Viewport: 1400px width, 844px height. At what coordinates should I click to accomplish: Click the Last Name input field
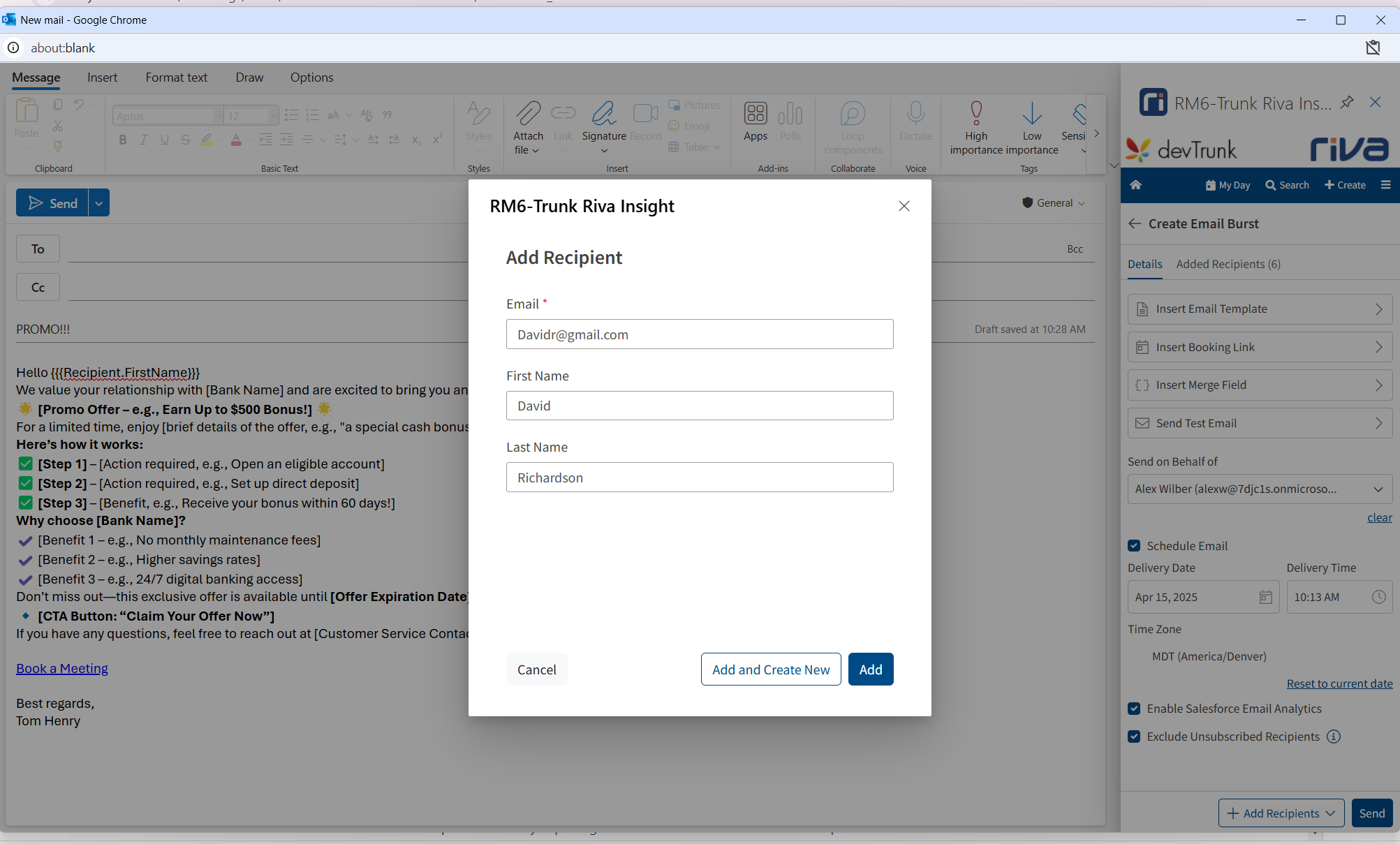(699, 477)
